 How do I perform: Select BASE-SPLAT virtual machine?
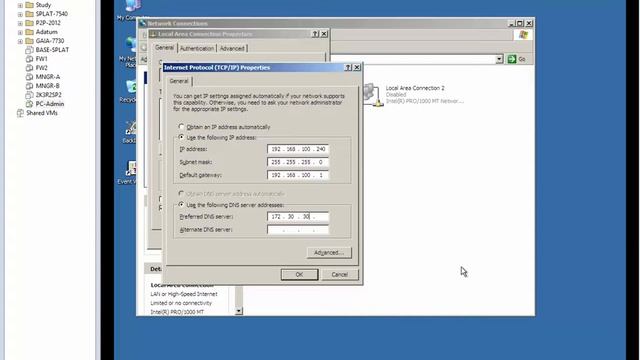click(x=52, y=50)
